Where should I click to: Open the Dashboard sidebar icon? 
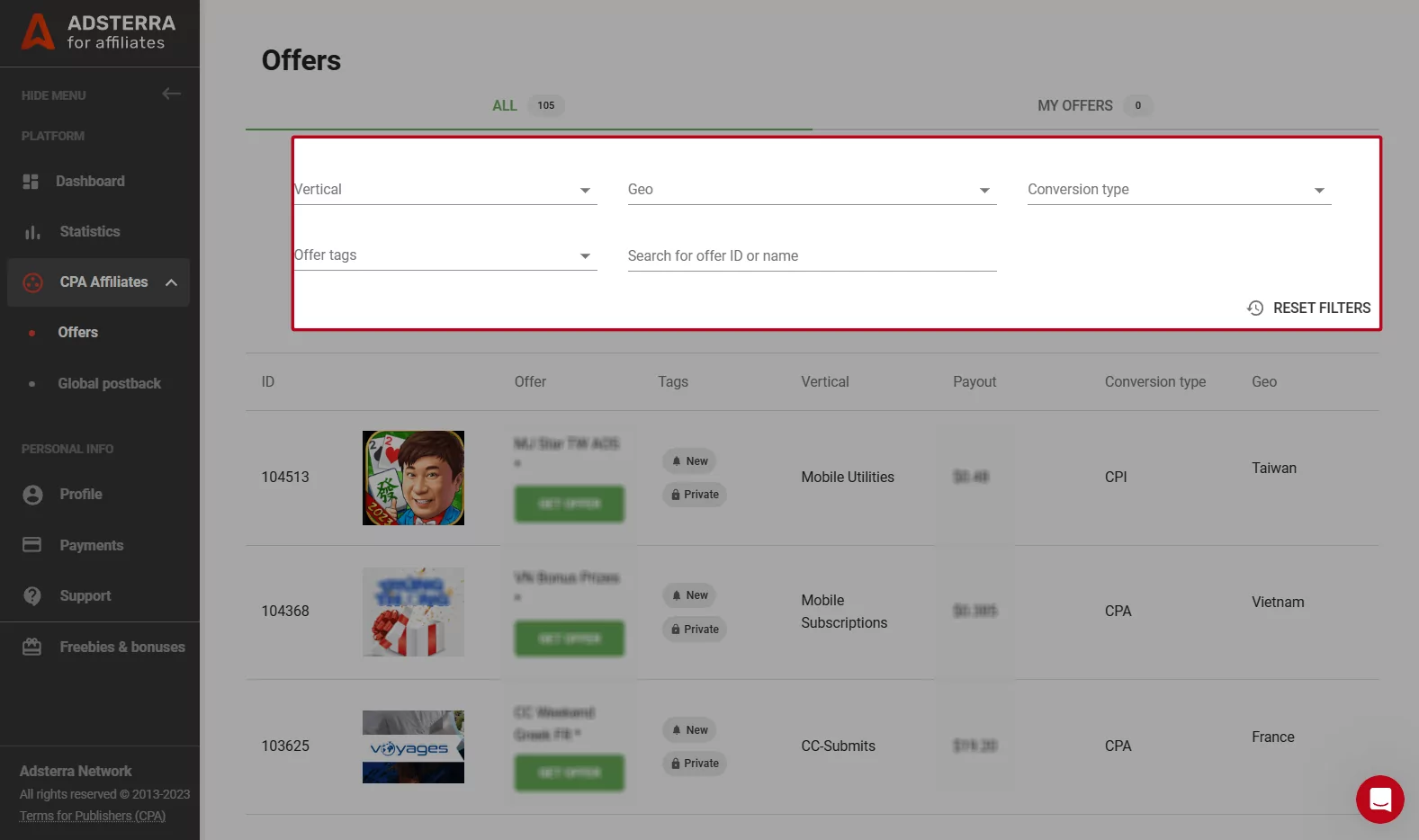[x=31, y=182]
